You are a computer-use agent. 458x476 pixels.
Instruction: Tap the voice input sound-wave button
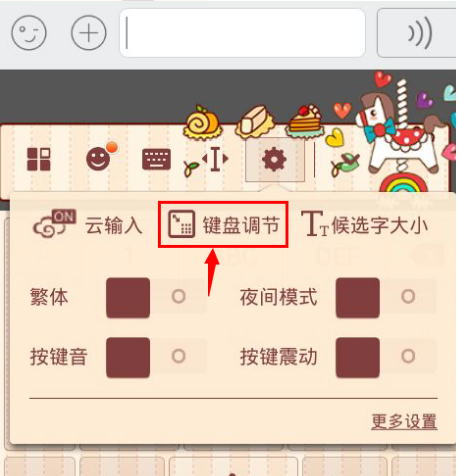(417, 33)
